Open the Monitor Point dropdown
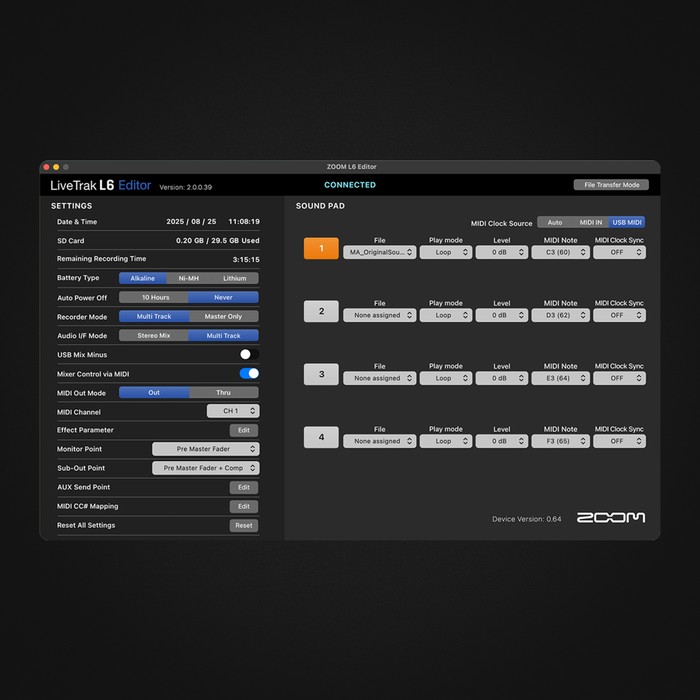700x700 pixels. (206, 449)
